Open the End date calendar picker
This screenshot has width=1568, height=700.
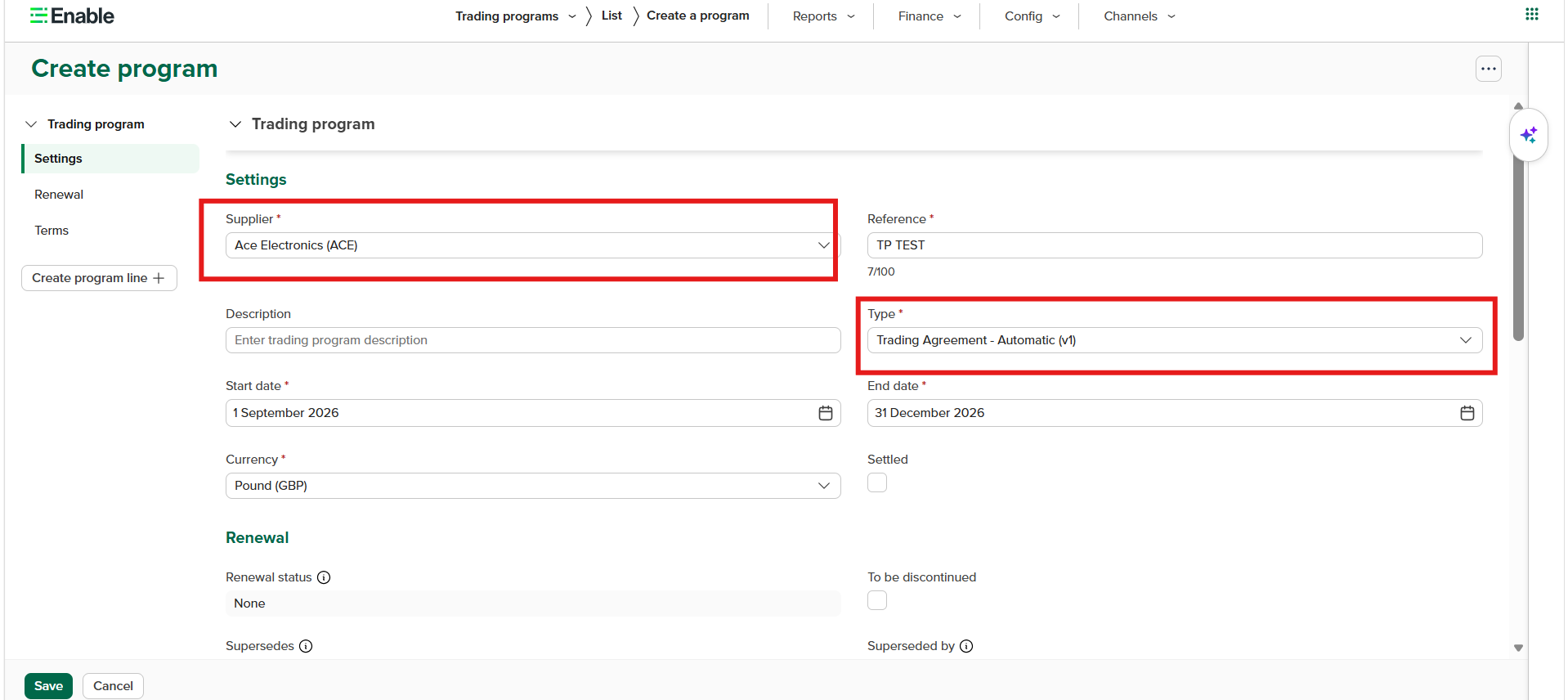point(1467,413)
